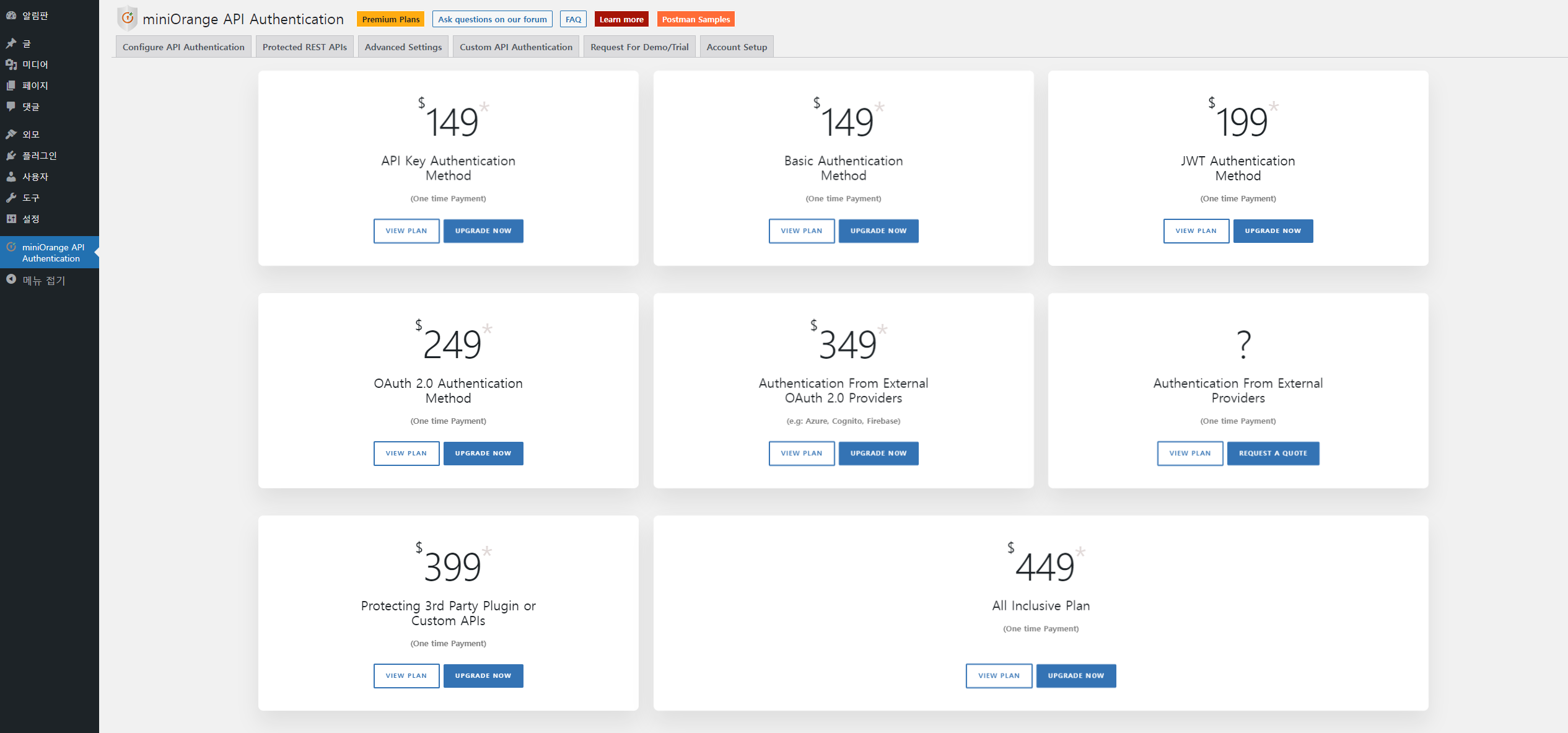The image size is (1568, 733).
Task: Click the miniOrange sidebar menu icon
Action: 11,247
